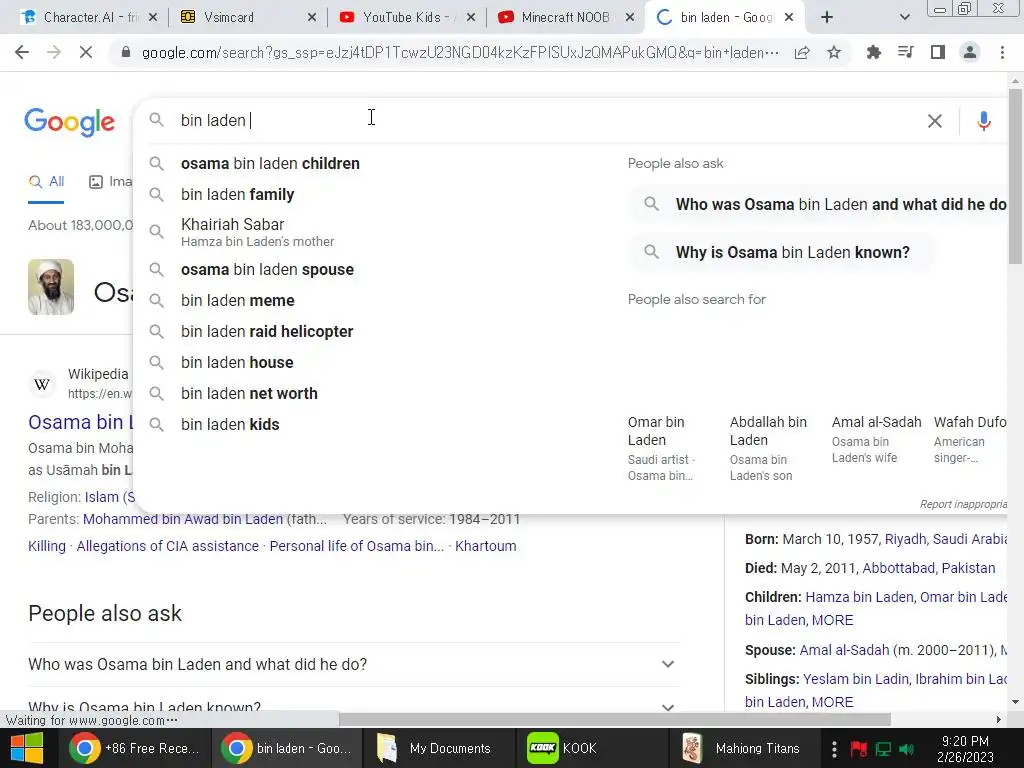Viewport: 1024px width, 768px height.
Task: Click the Osama bin Laden portrait thumbnail
Action: (x=51, y=287)
